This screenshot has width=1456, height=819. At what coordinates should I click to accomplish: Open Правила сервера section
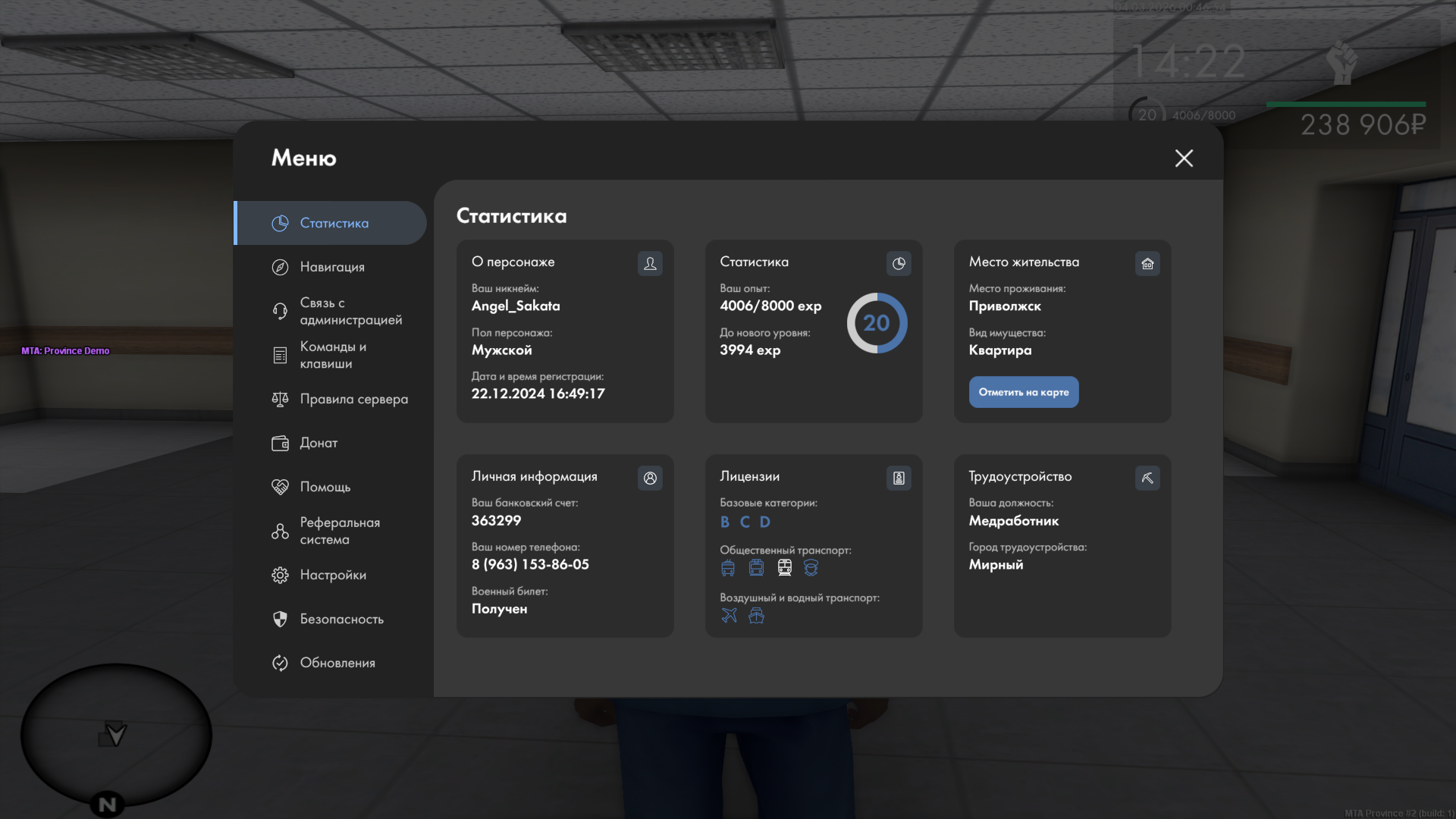353,399
